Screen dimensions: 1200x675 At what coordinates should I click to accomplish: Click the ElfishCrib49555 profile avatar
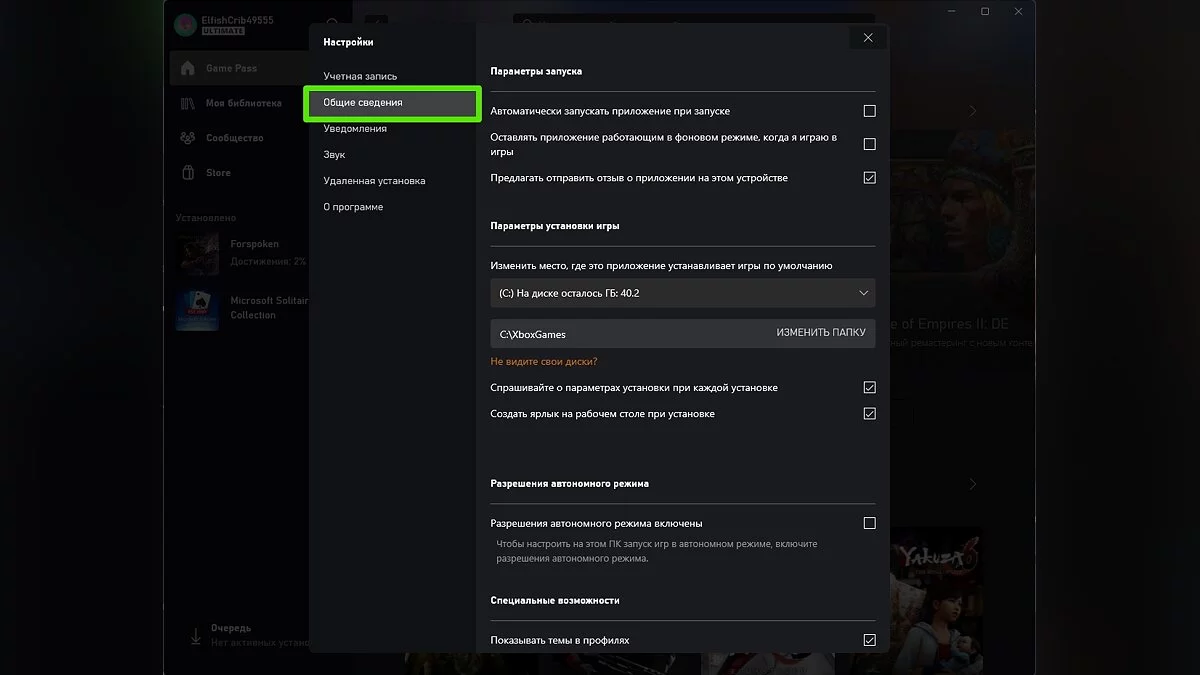tap(185, 25)
